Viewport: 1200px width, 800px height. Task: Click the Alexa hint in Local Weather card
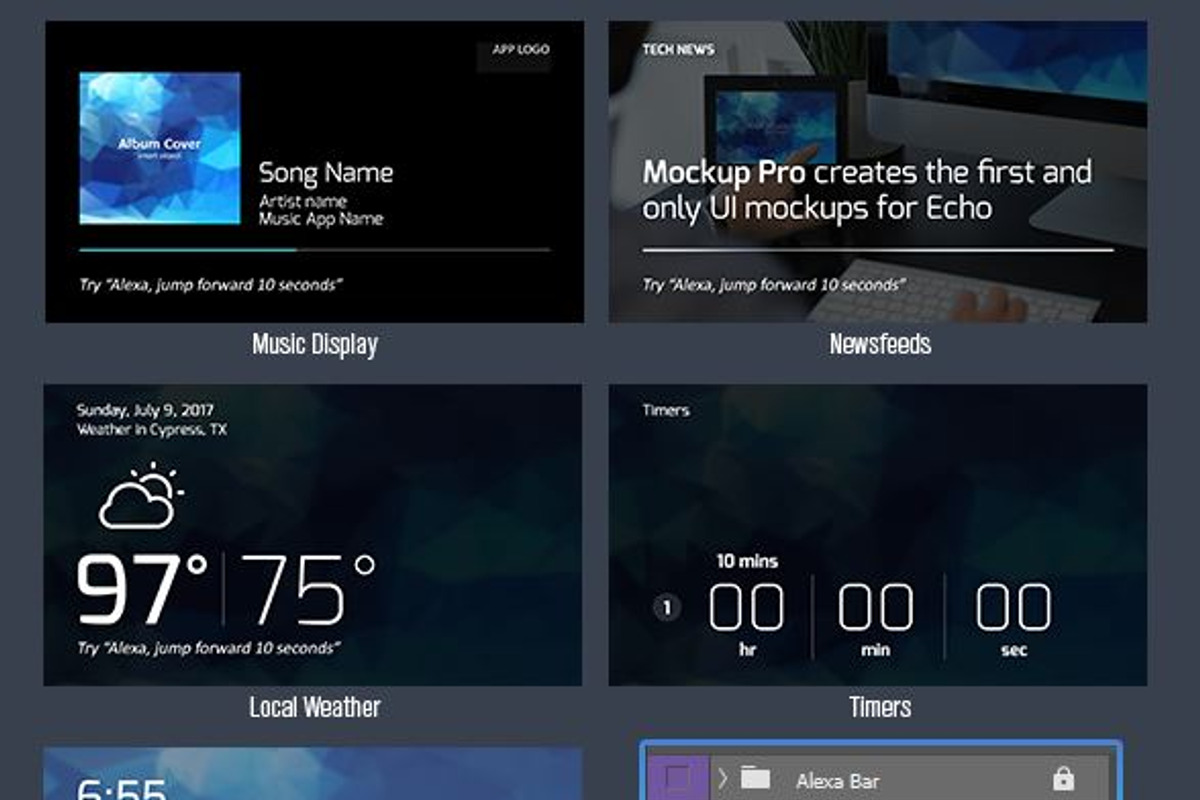[209, 648]
